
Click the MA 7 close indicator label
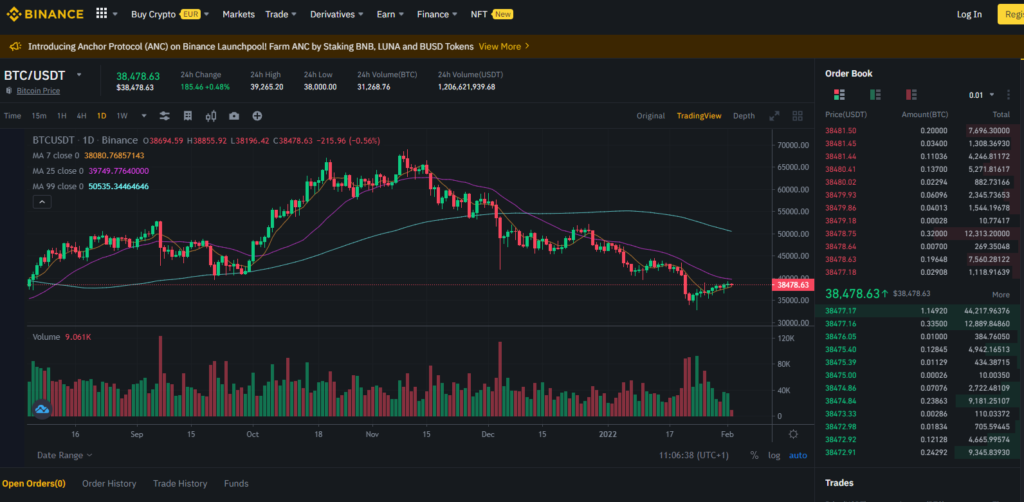click(56, 155)
